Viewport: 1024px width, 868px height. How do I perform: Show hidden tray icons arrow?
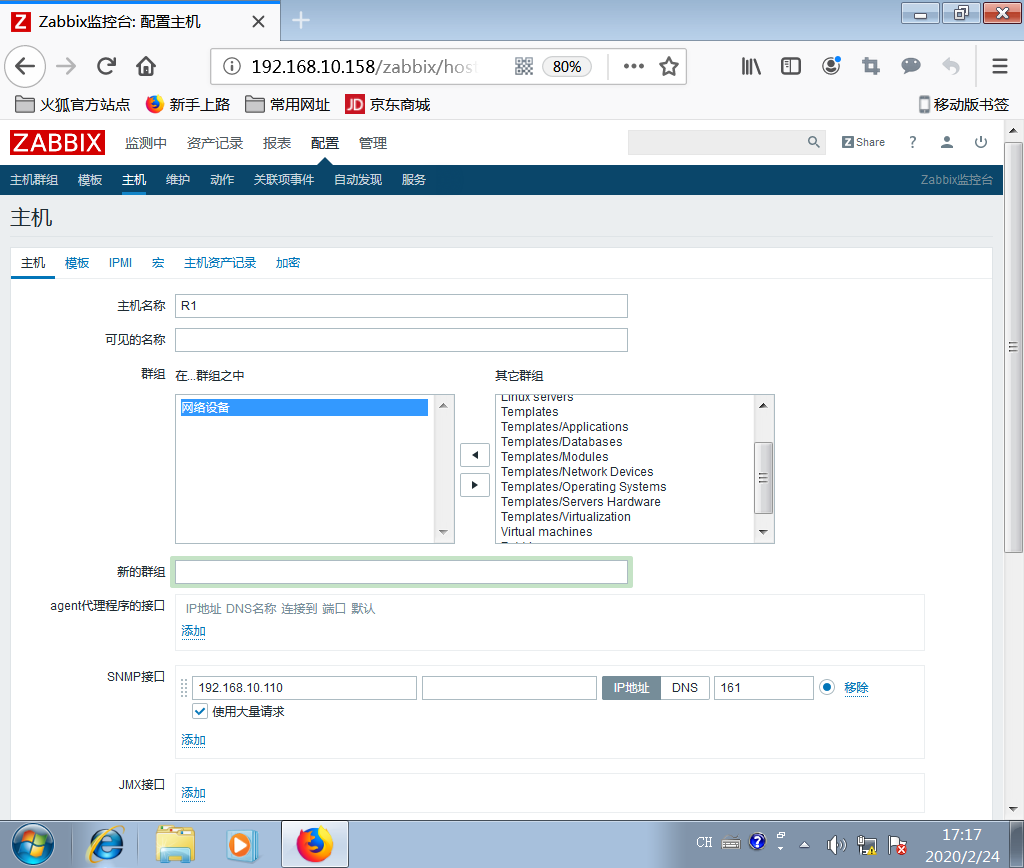click(x=805, y=845)
